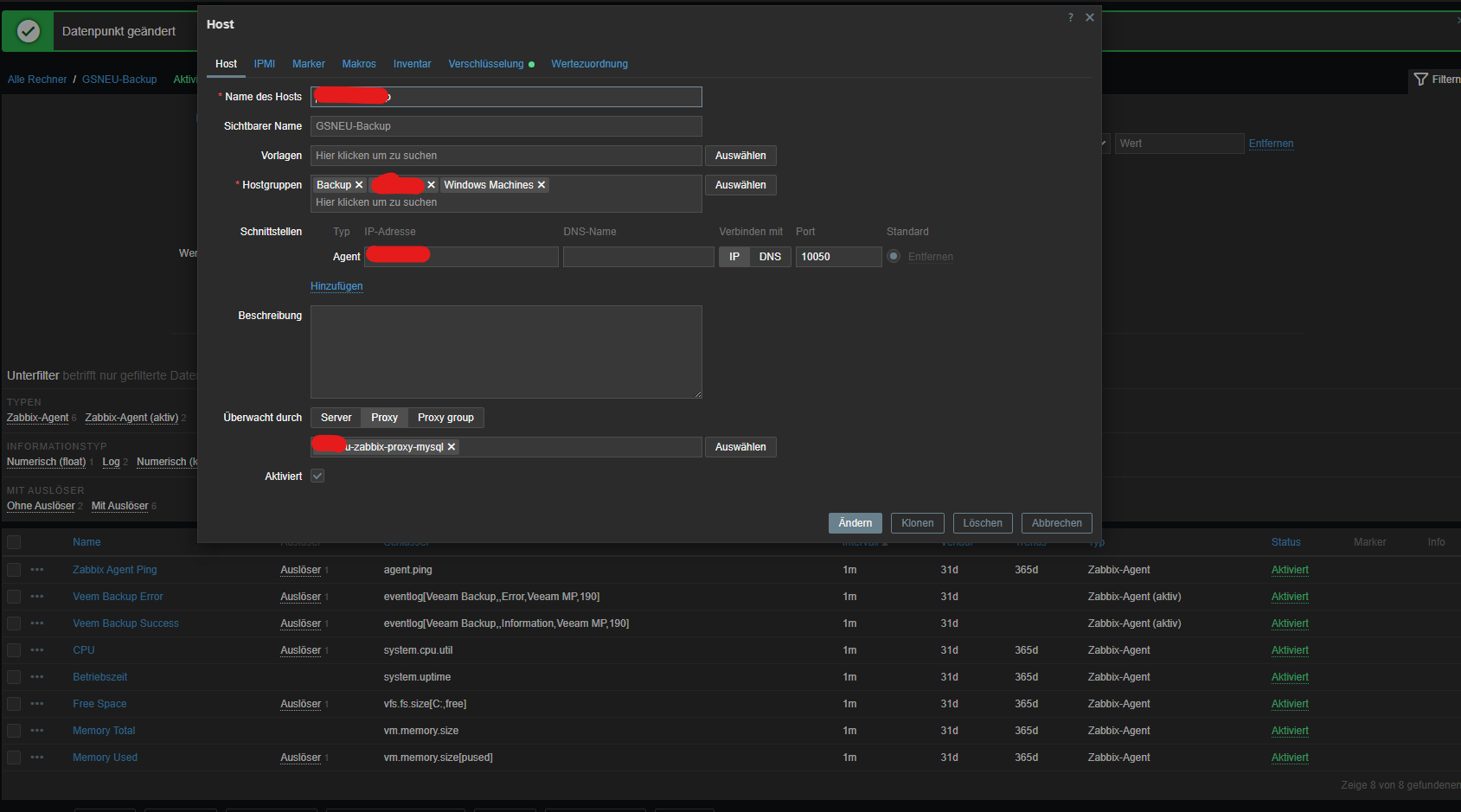Open Auswählen picker for Vorlagen
Screen dimensions: 1461x812
[740, 156]
